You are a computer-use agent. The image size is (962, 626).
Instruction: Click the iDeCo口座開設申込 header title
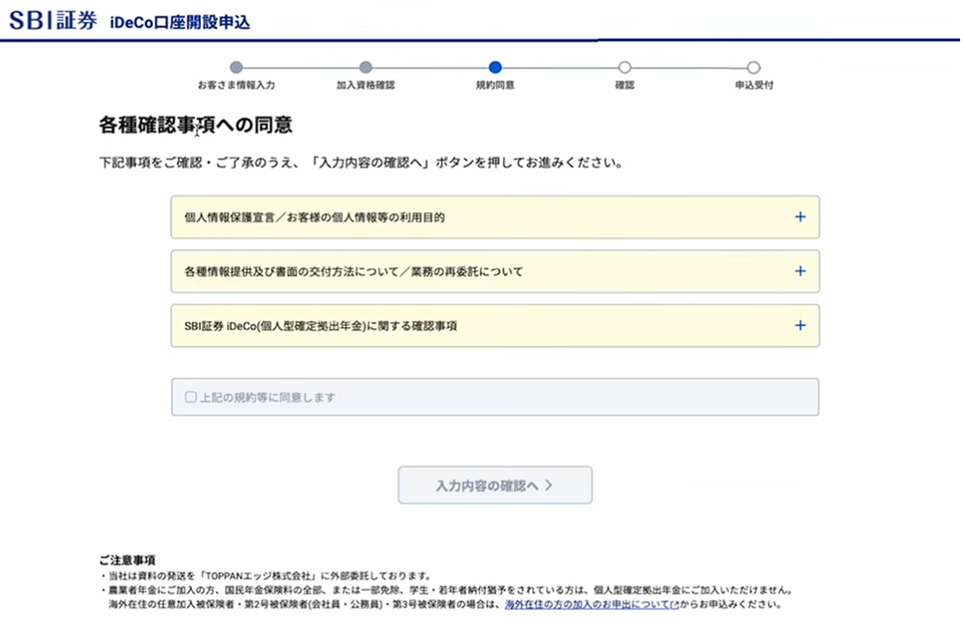(180, 22)
